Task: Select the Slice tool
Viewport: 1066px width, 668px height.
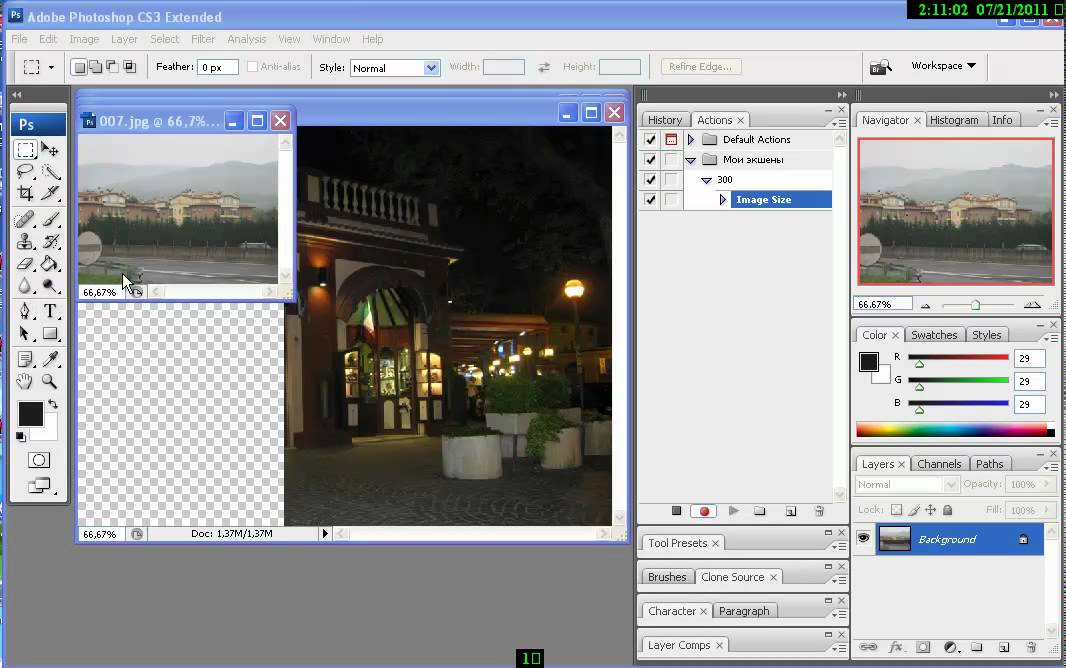Action: pyautogui.click(x=50, y=193)
